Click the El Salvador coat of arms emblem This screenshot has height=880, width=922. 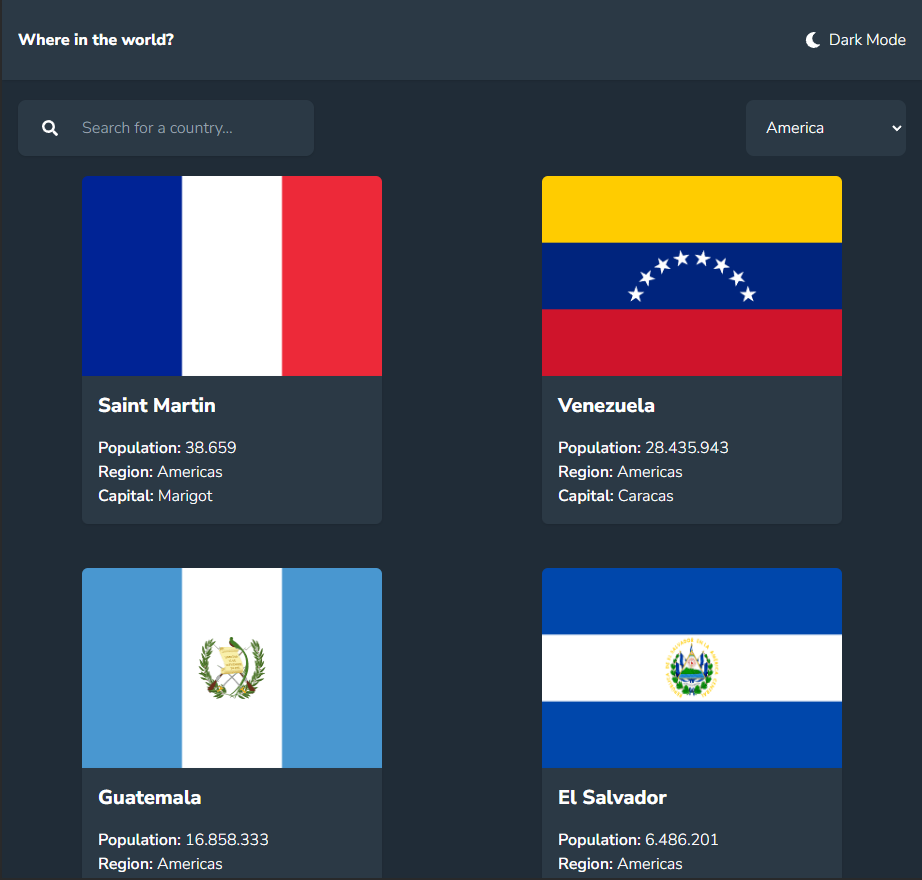pos(691,667)
